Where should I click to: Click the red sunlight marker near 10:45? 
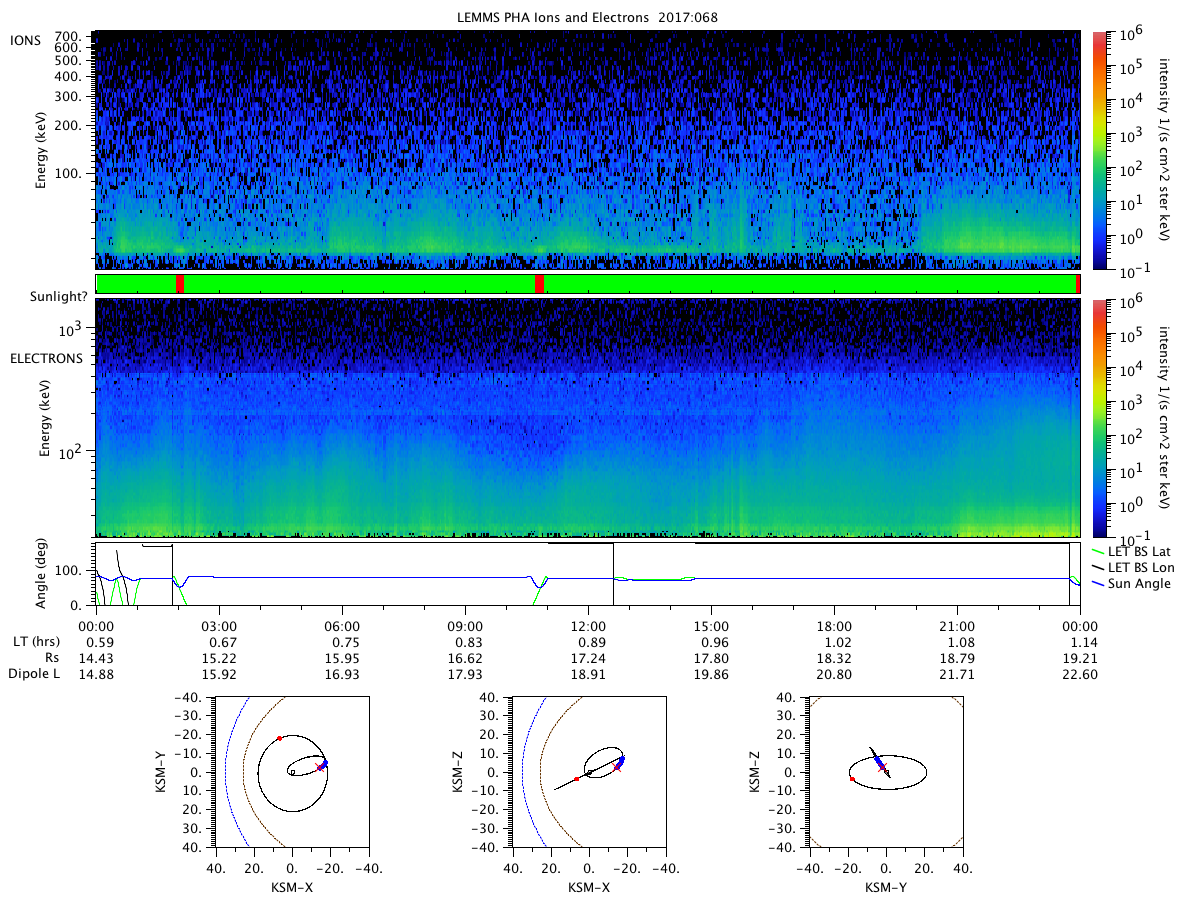tap(540, 284)
